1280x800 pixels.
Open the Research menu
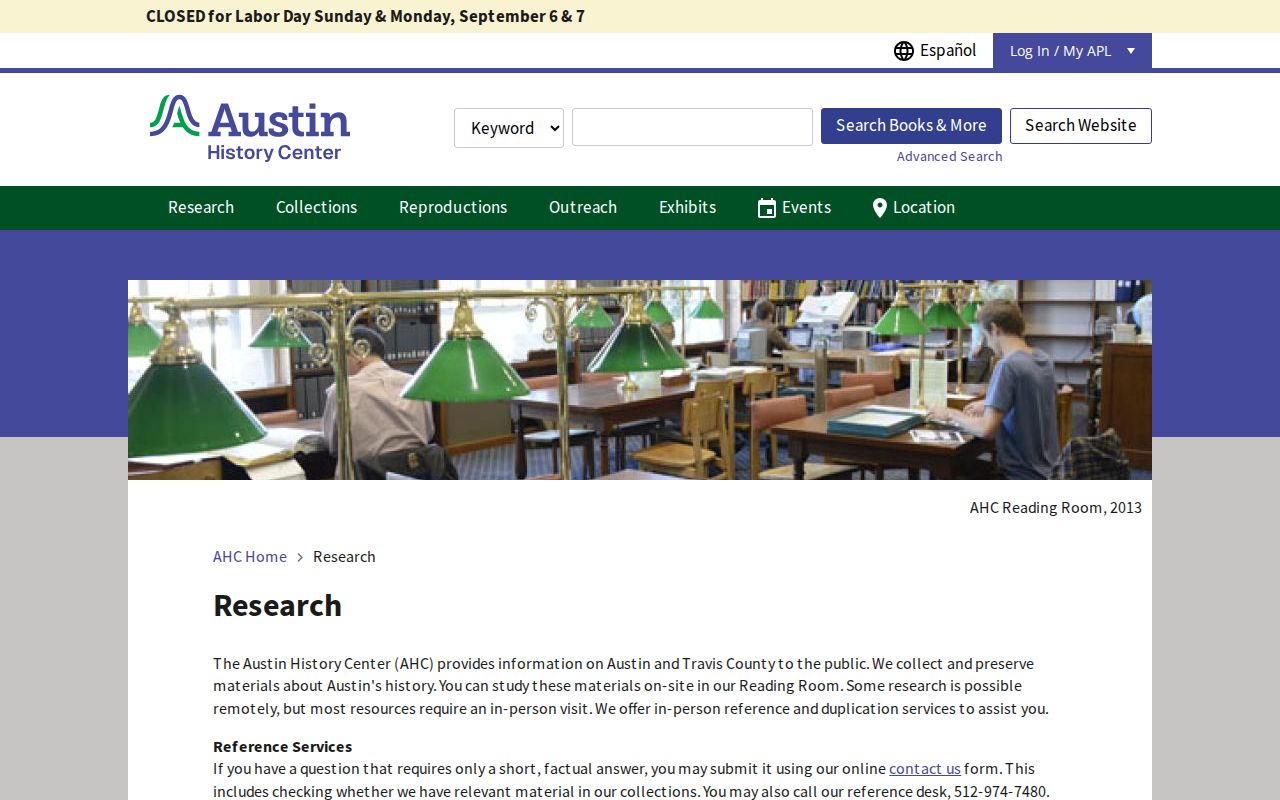tap(201, 207)
